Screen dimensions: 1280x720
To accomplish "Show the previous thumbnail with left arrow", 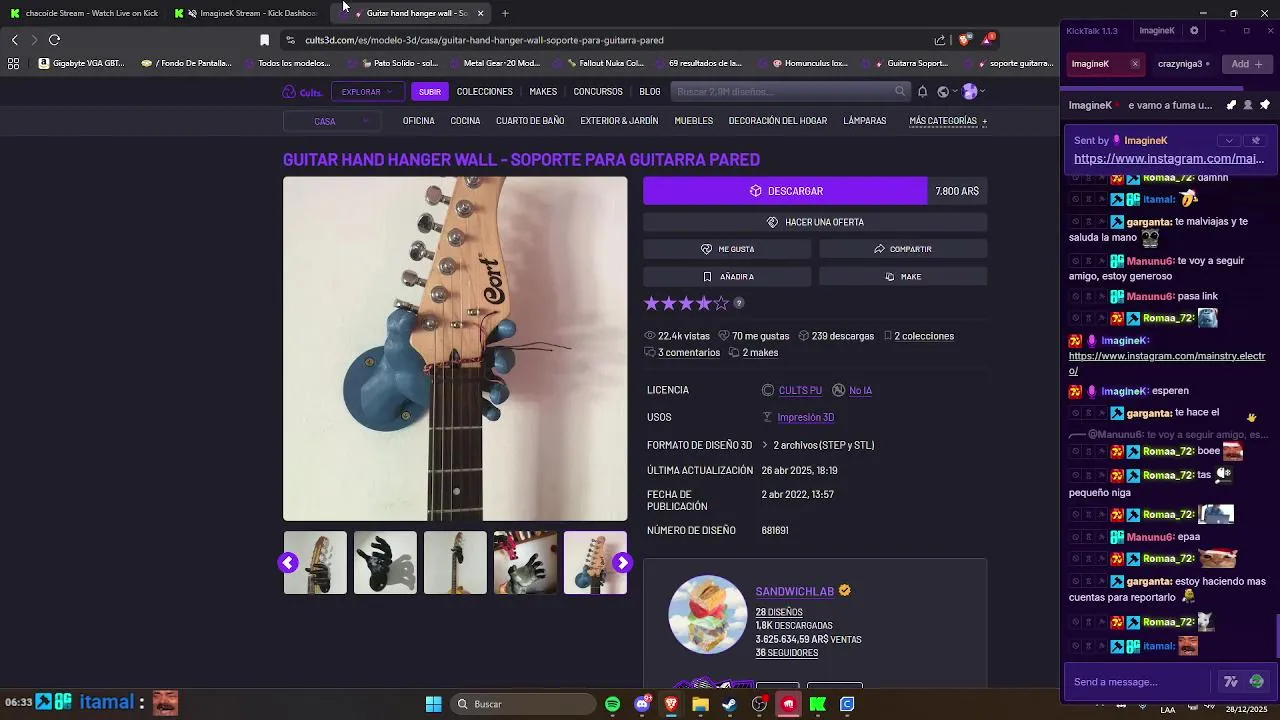I will 288,563.
